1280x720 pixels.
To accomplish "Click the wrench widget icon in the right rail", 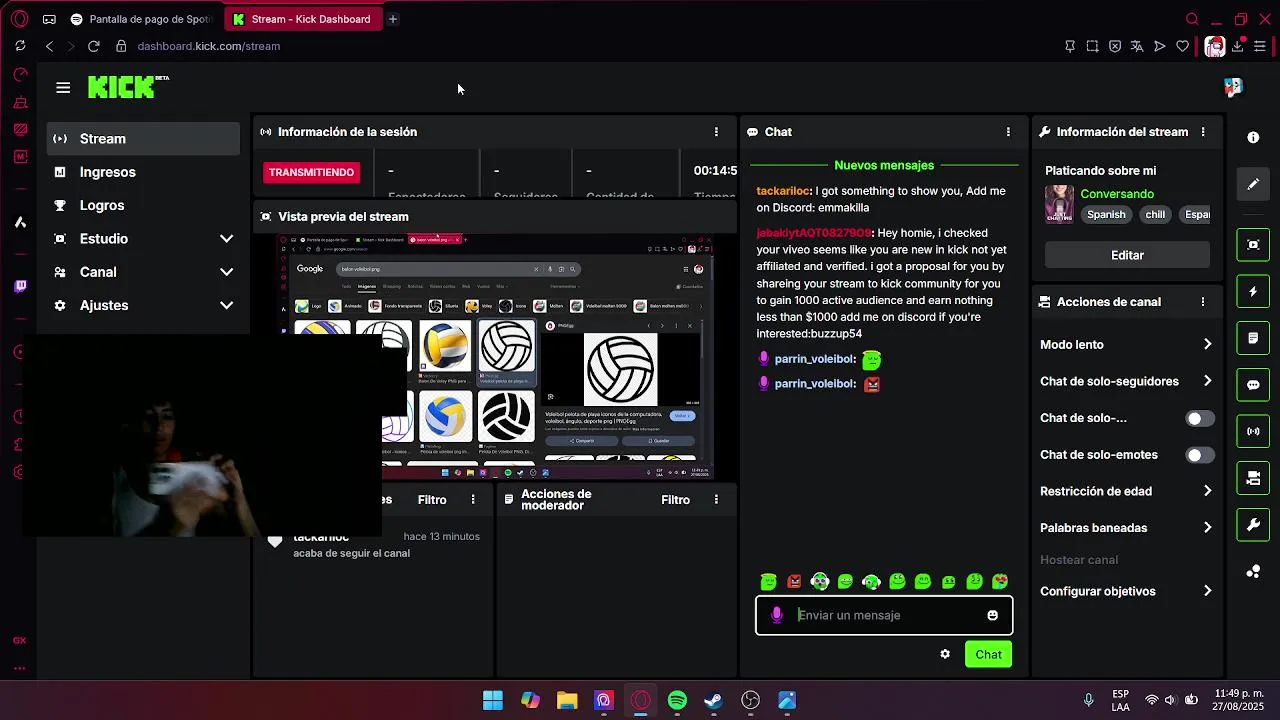I will 1253,525.
